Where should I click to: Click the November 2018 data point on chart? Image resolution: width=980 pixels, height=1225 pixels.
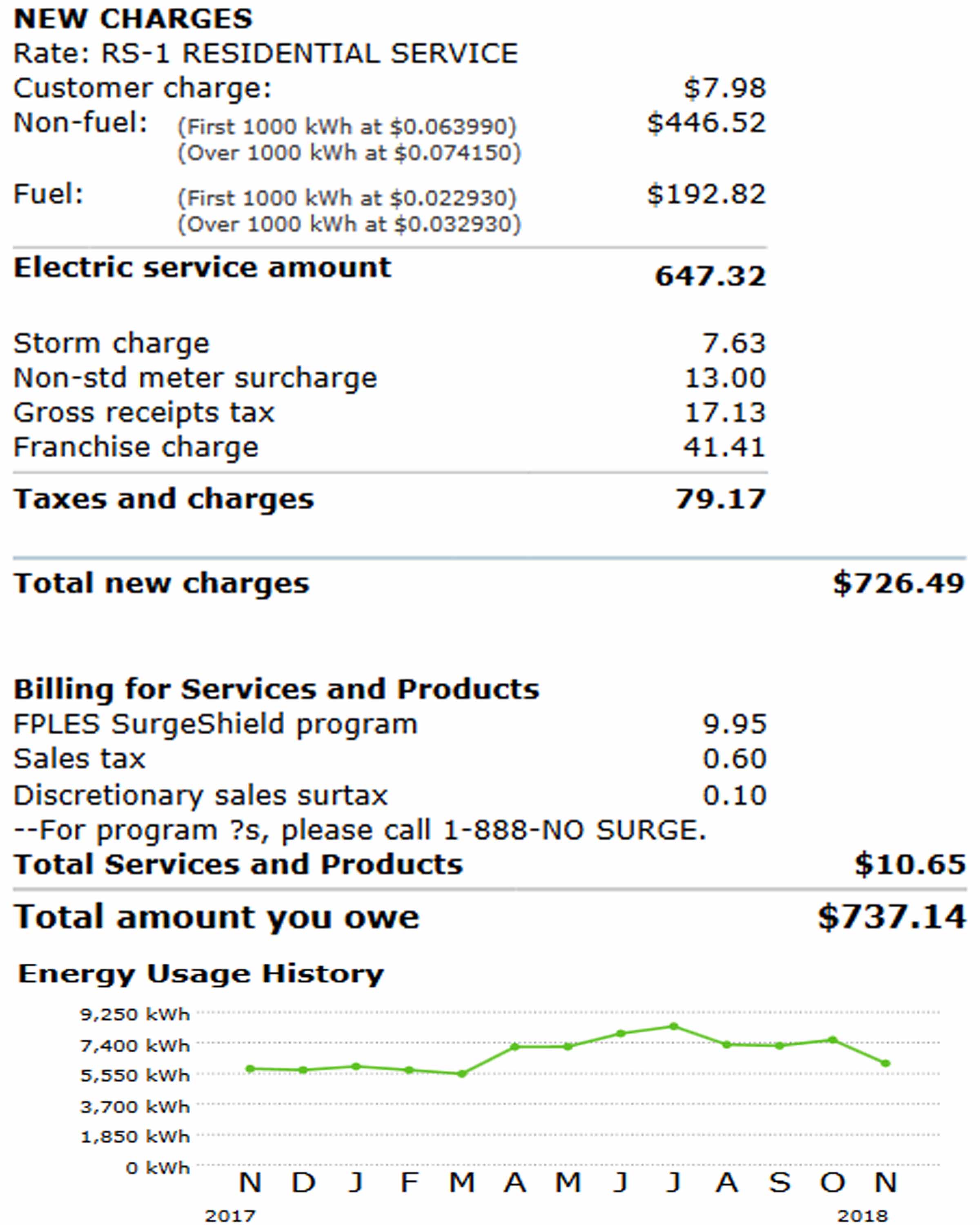pos(886,1063)
